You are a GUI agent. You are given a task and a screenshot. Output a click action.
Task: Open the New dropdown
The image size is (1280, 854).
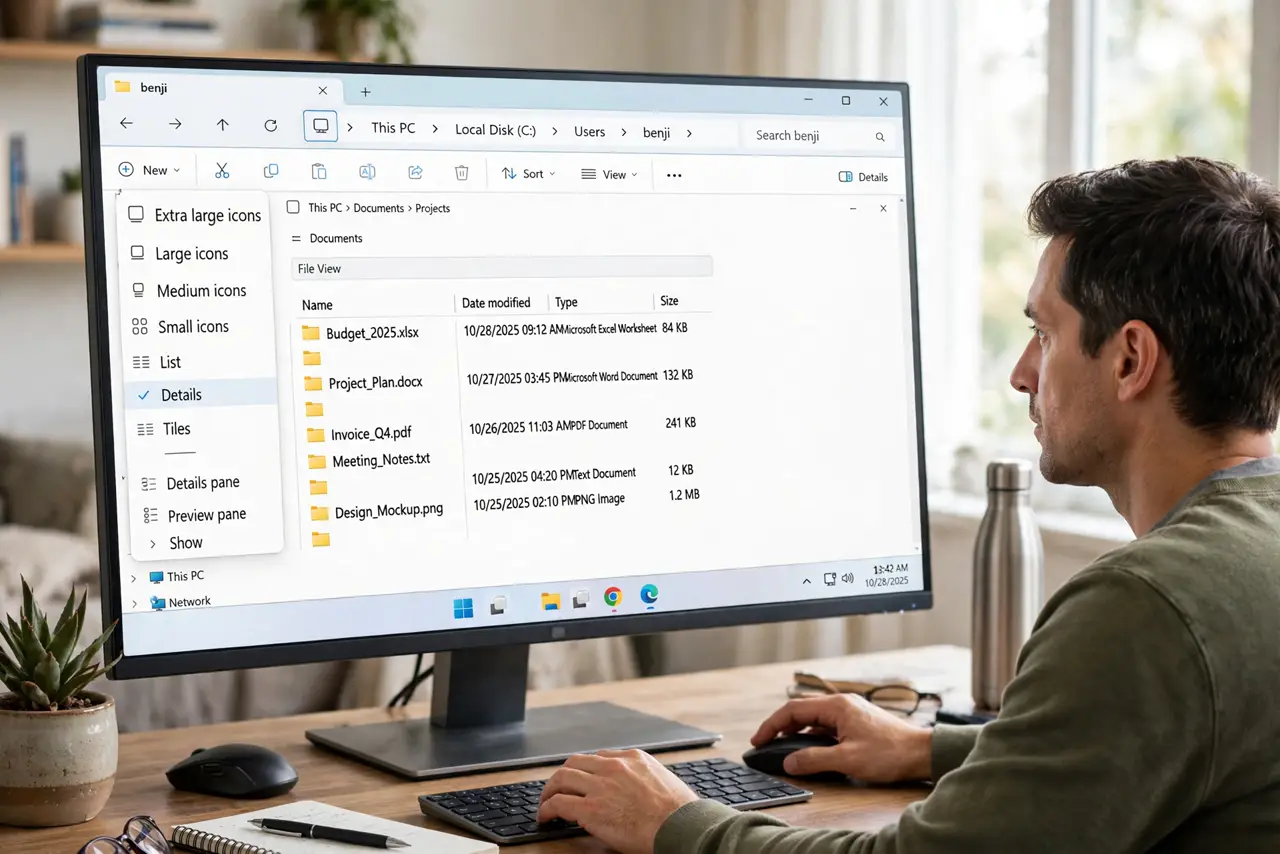[149, 170]
